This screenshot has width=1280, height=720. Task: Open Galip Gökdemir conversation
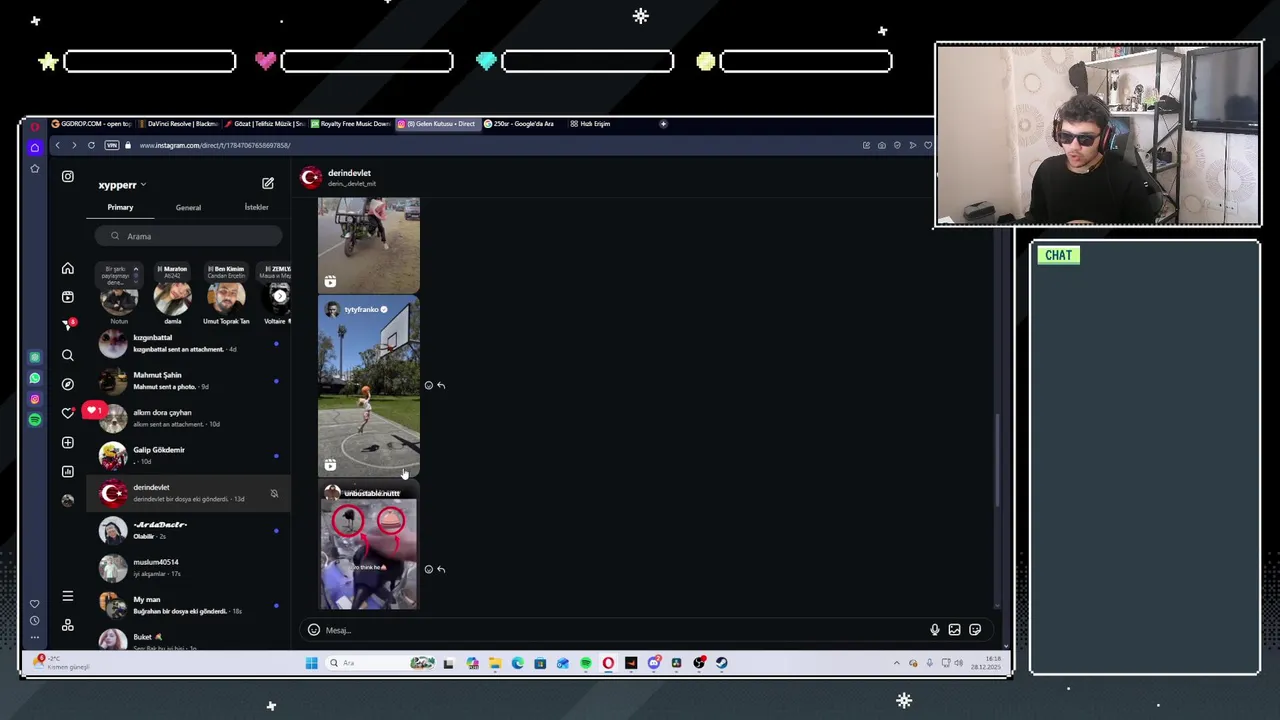pyautogui.click(x=190, y=456)
